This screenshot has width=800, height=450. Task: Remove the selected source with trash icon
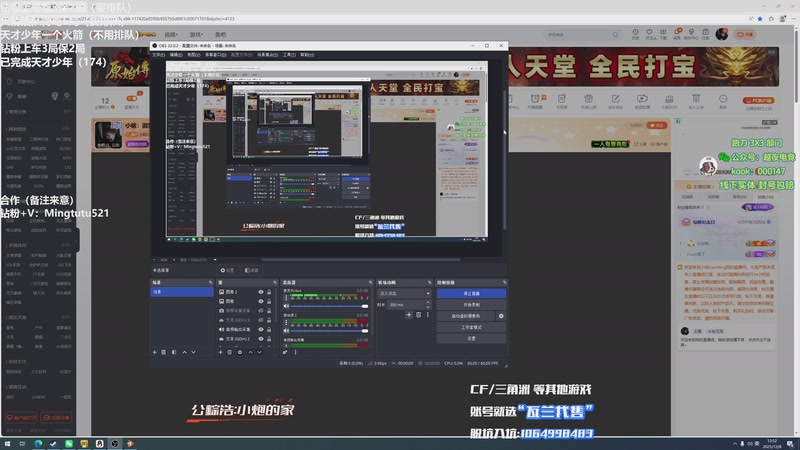tap(230, 352)
